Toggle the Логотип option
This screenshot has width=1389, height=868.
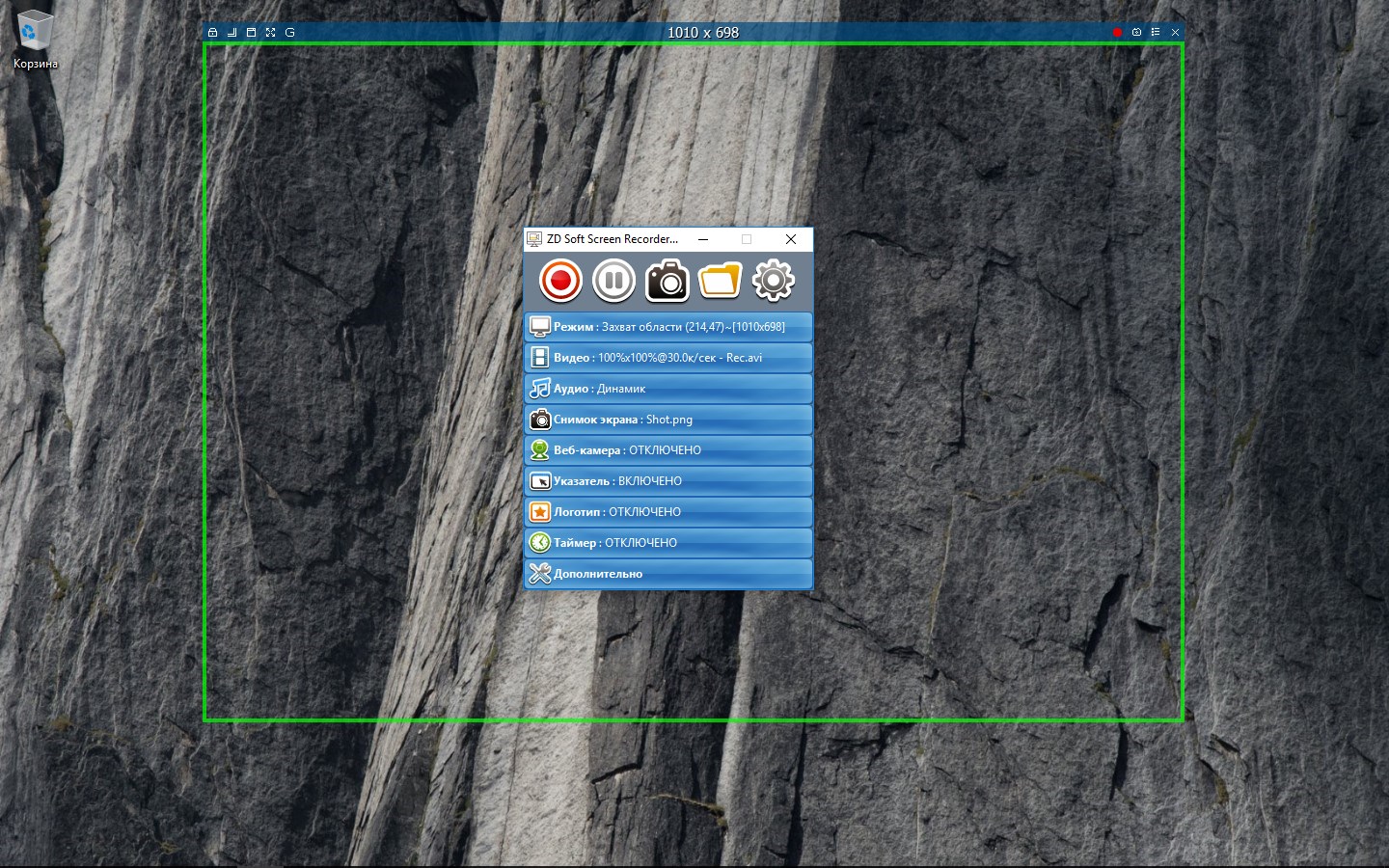pyautogui.click(x=668, y=512)
